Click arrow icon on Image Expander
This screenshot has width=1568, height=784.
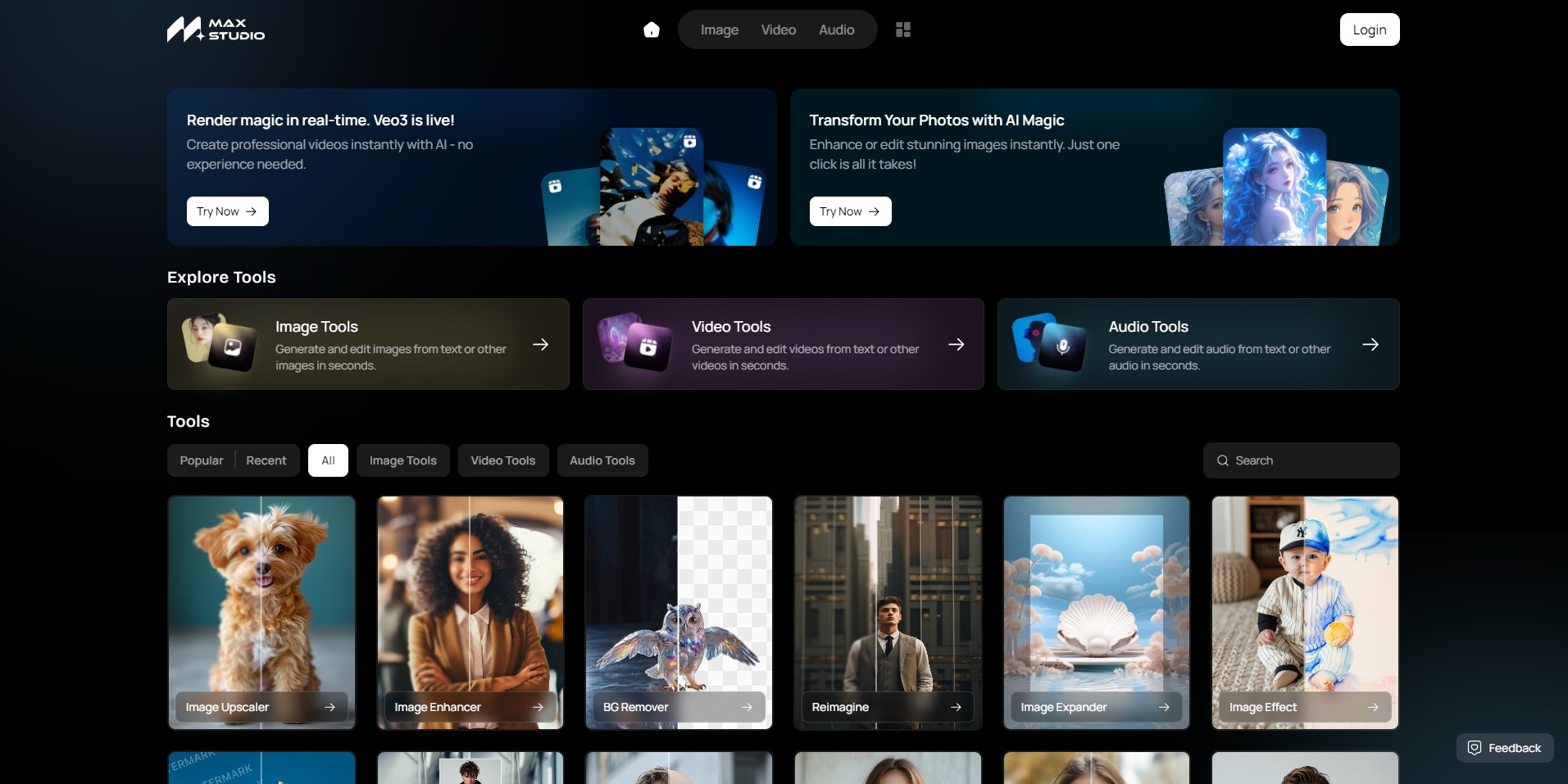point(1164,707)
